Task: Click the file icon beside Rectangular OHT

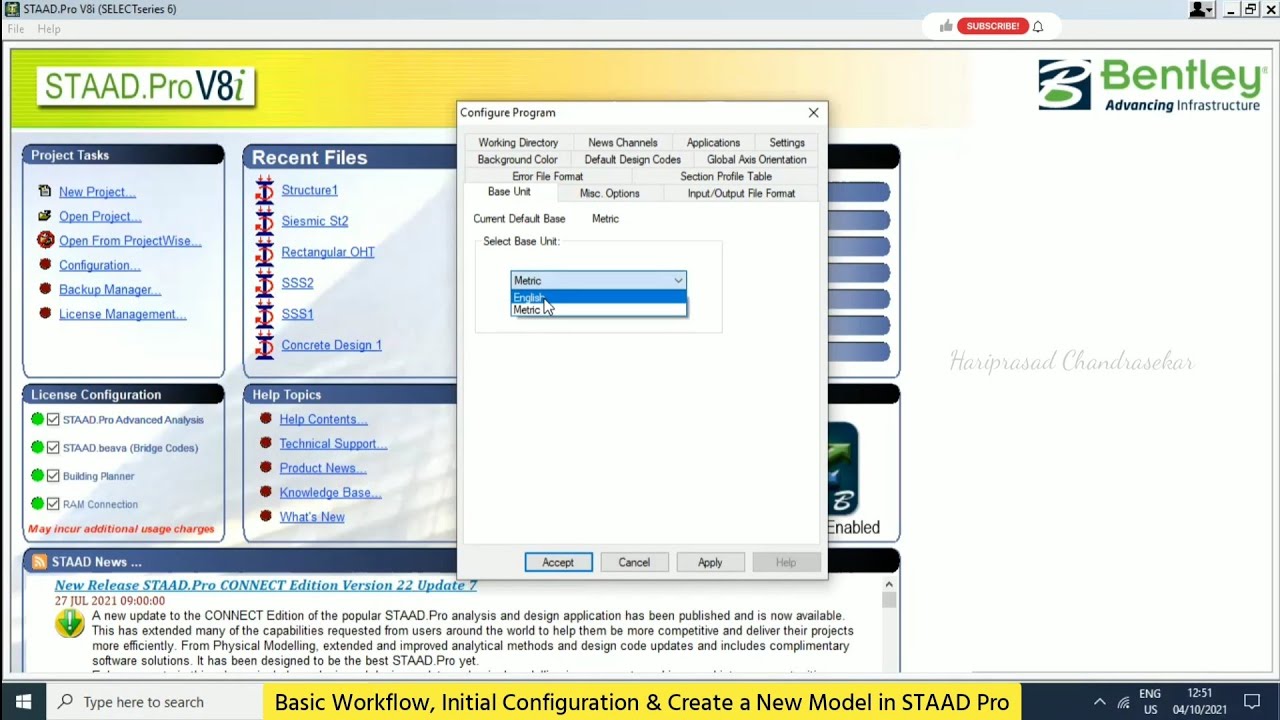Action: 264,251
